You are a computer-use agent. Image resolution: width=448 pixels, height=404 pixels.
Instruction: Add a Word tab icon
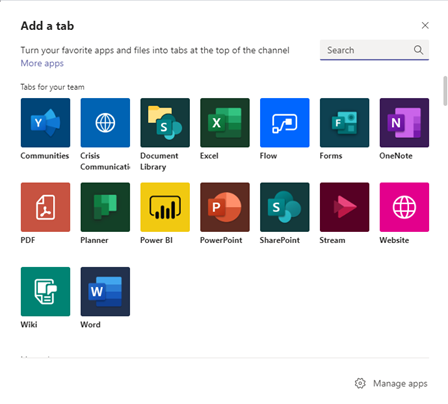[x=105, y=292]
